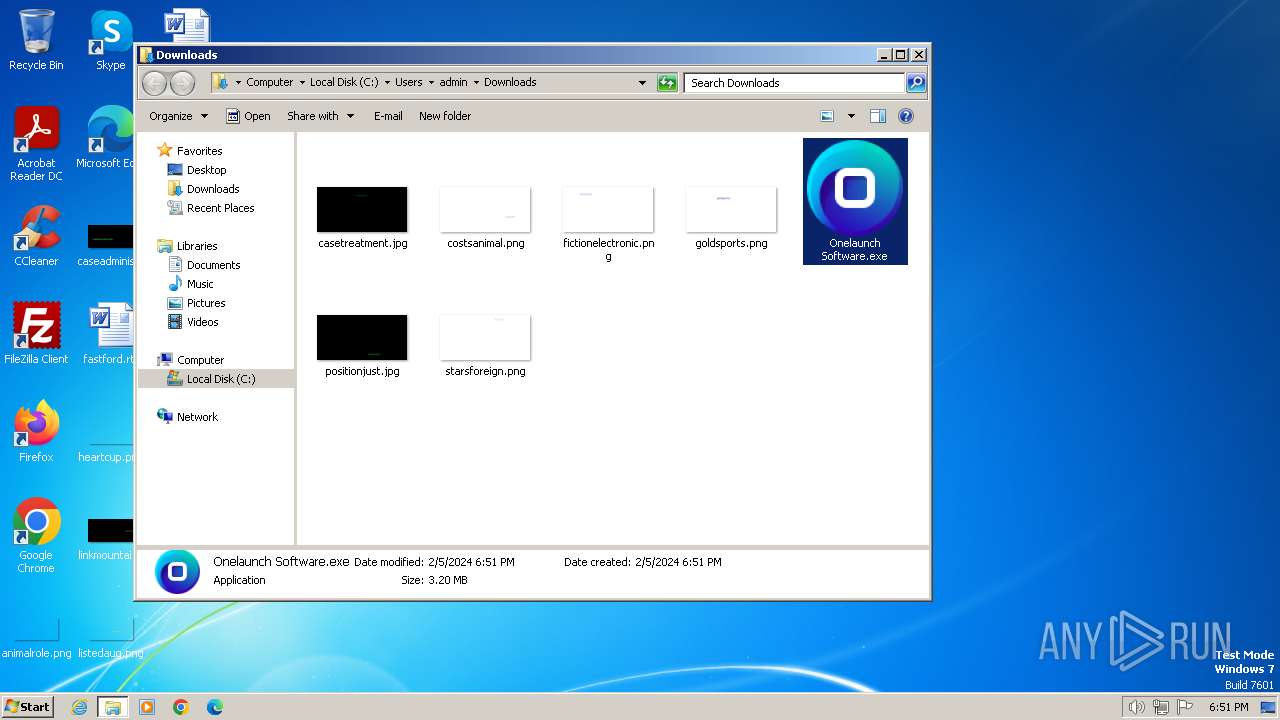Select Onelaunch Software.exe file icon
Screen dimensions: 1280x720
pos(855,201)
